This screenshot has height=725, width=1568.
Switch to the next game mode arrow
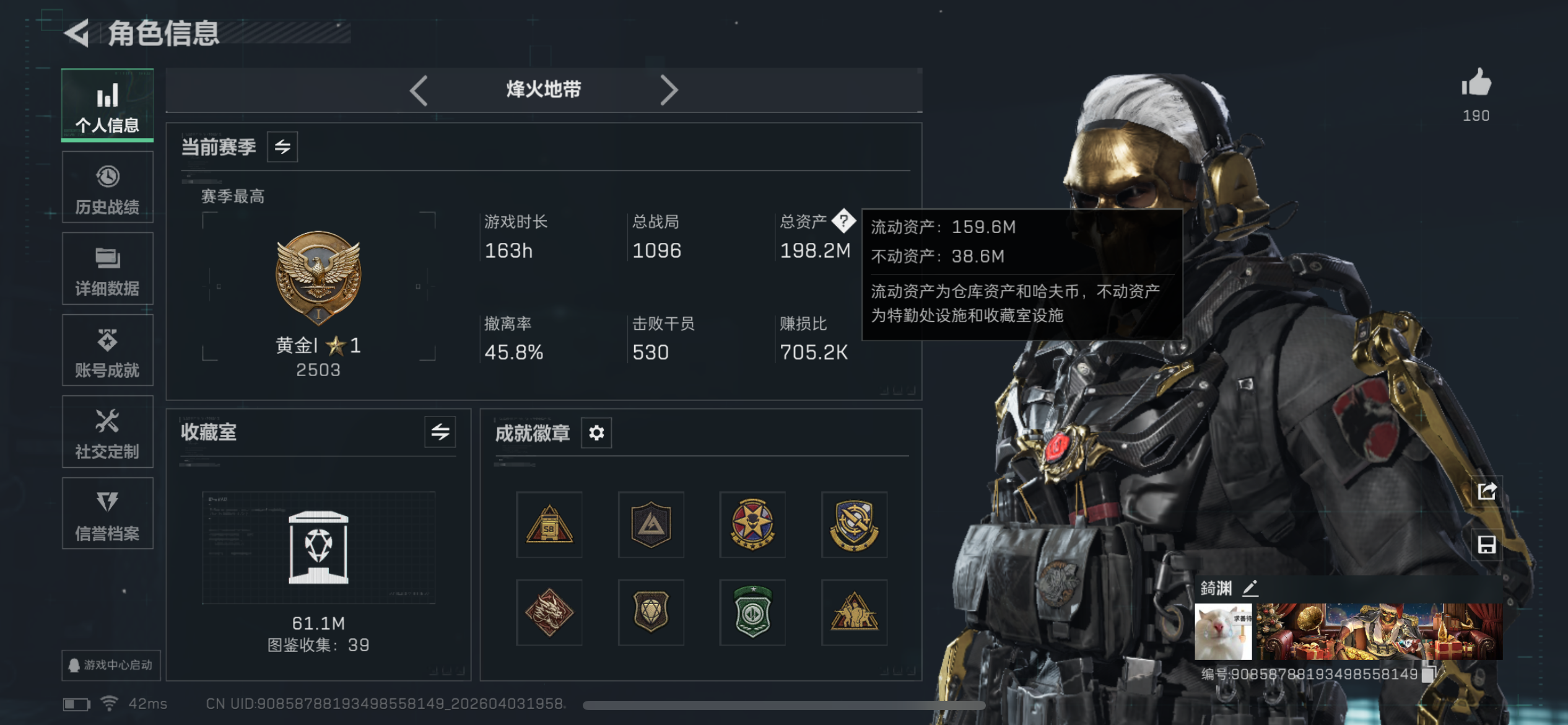669,90
